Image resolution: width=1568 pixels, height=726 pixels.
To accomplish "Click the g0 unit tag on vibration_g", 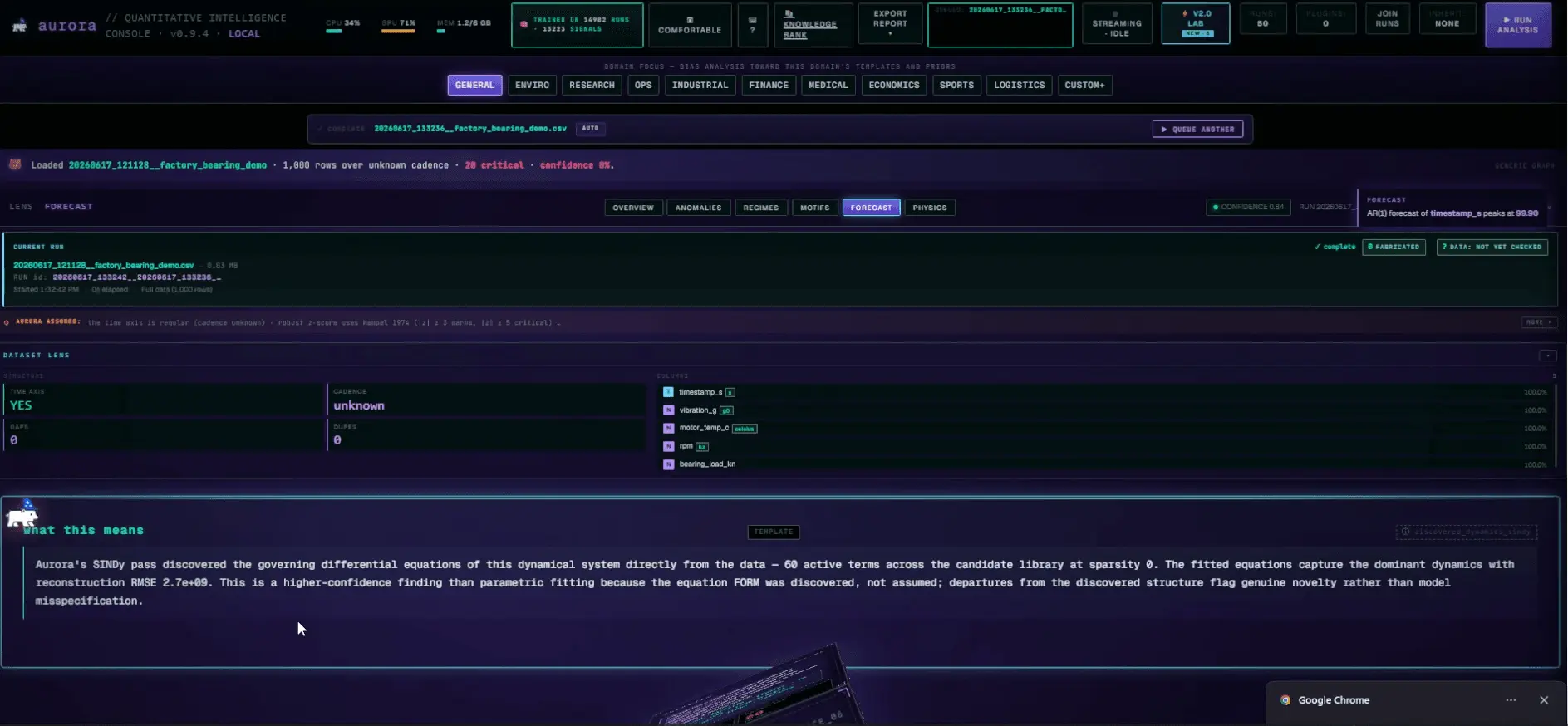I will 726,410.
